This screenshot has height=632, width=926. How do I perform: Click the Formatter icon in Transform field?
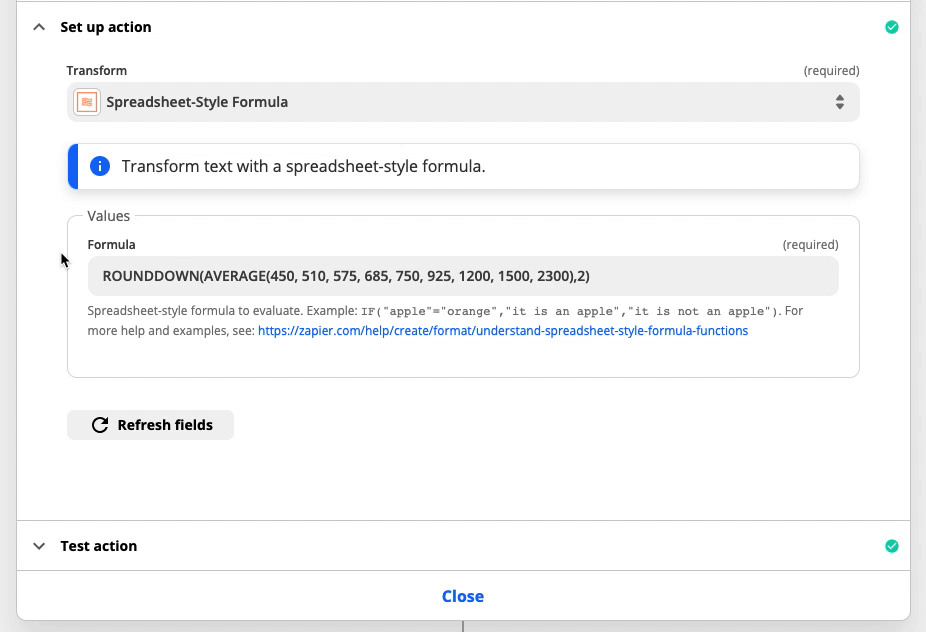click(x=87, y=102)
